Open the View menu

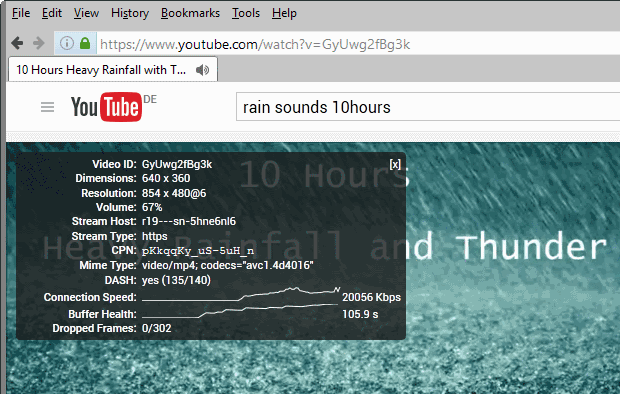coord(86,13)
